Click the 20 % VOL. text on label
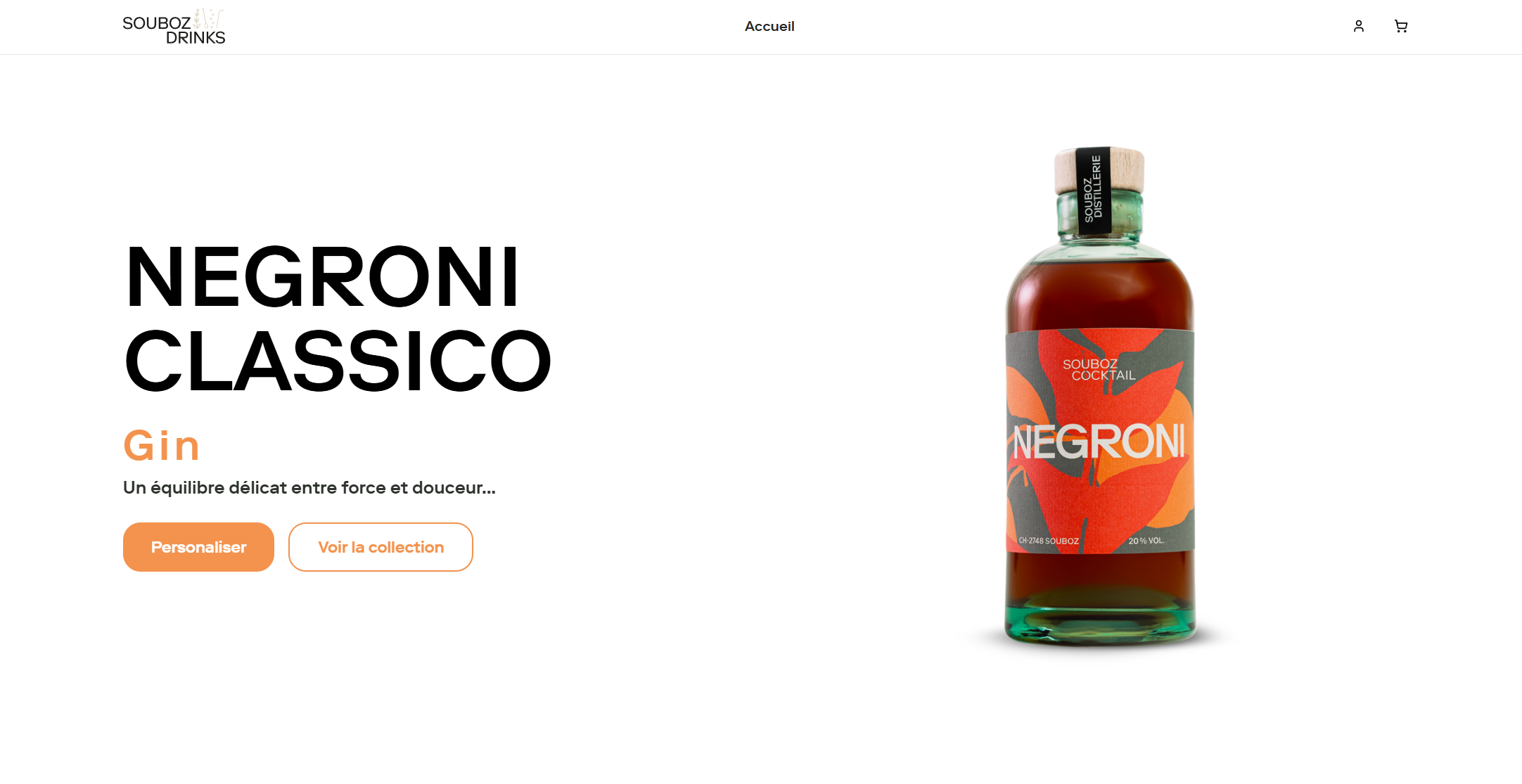 click(x=1146, y=541)
